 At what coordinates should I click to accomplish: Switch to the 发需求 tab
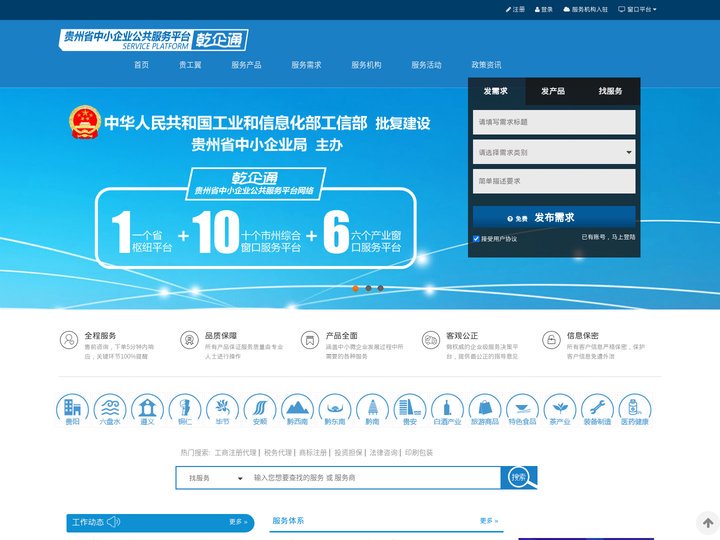(496, 91)
